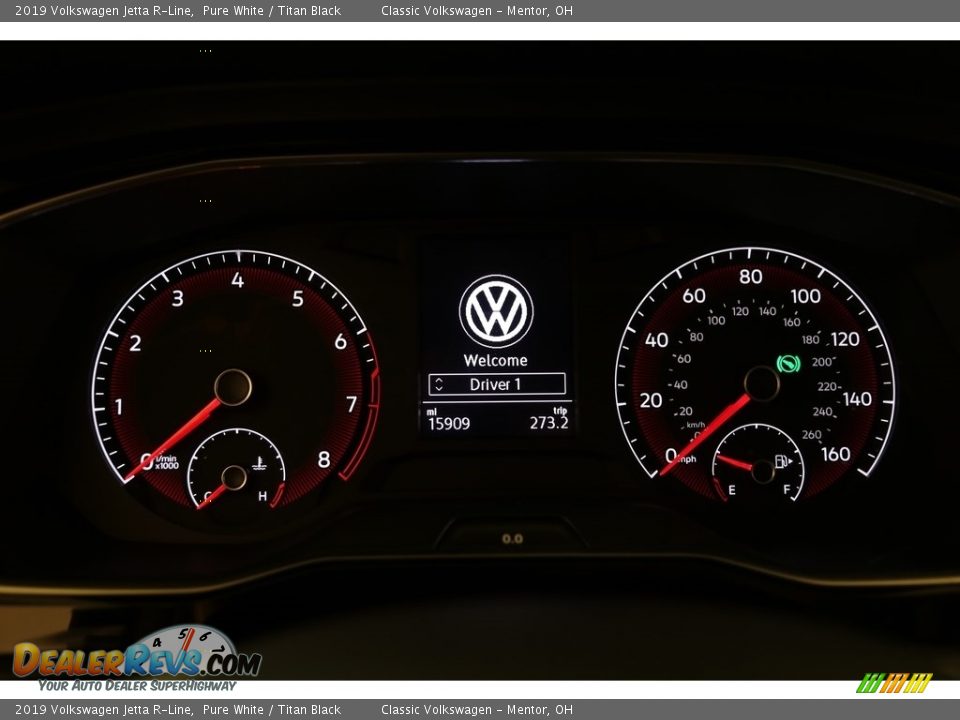960x720 pixels.
Task: Click the Your Auto Dealer Superhighway tagline
Action: [x=136, y=686]
